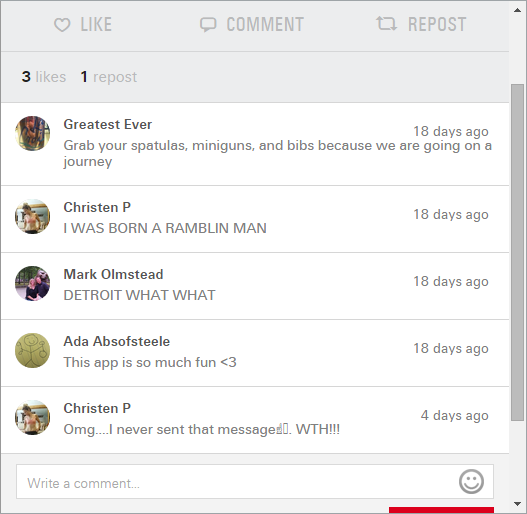Open Christen P's avatar on the Ramblin Man comment
The height and width of the screenshot is (514, 527).
[33, 216]
